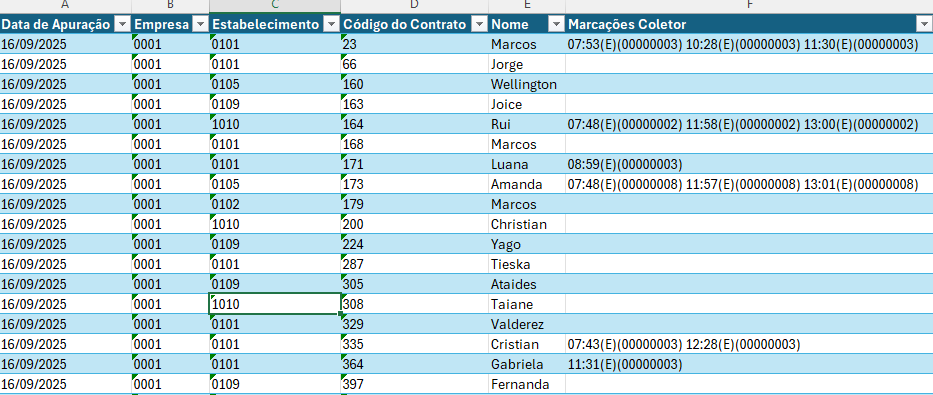Select contract code cell 164

pyautogui.click(x=415, y=124)
